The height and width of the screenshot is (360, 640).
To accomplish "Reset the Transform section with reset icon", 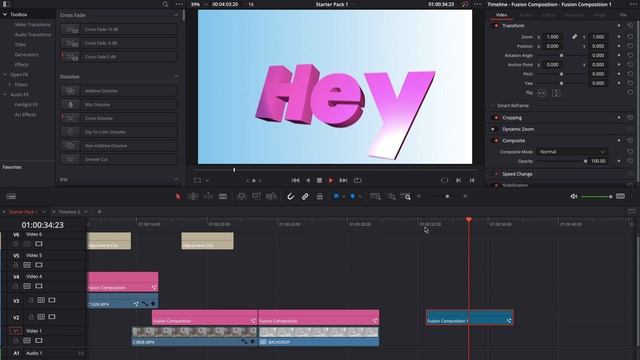I will coord(630,26).
